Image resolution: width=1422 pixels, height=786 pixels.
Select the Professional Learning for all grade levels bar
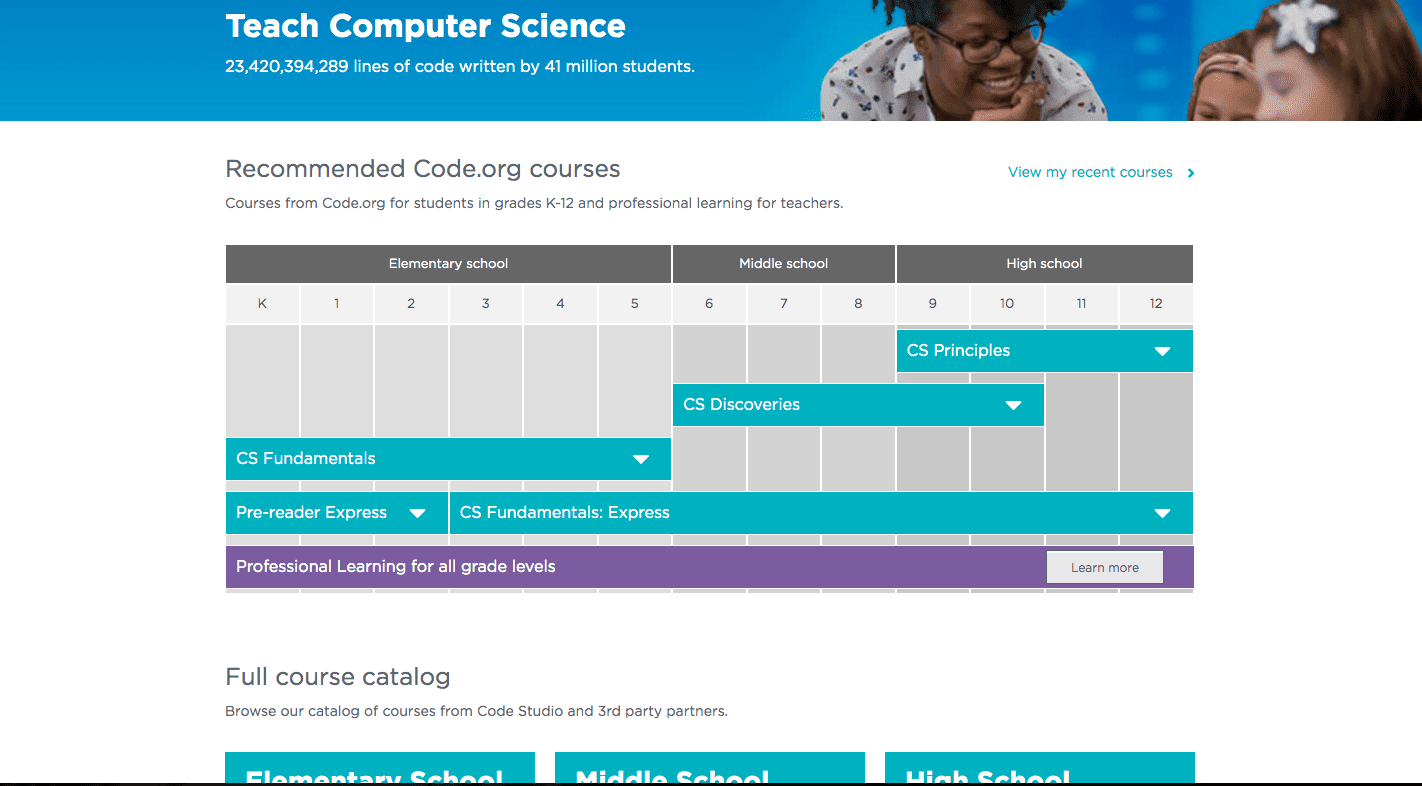(709, 567)
